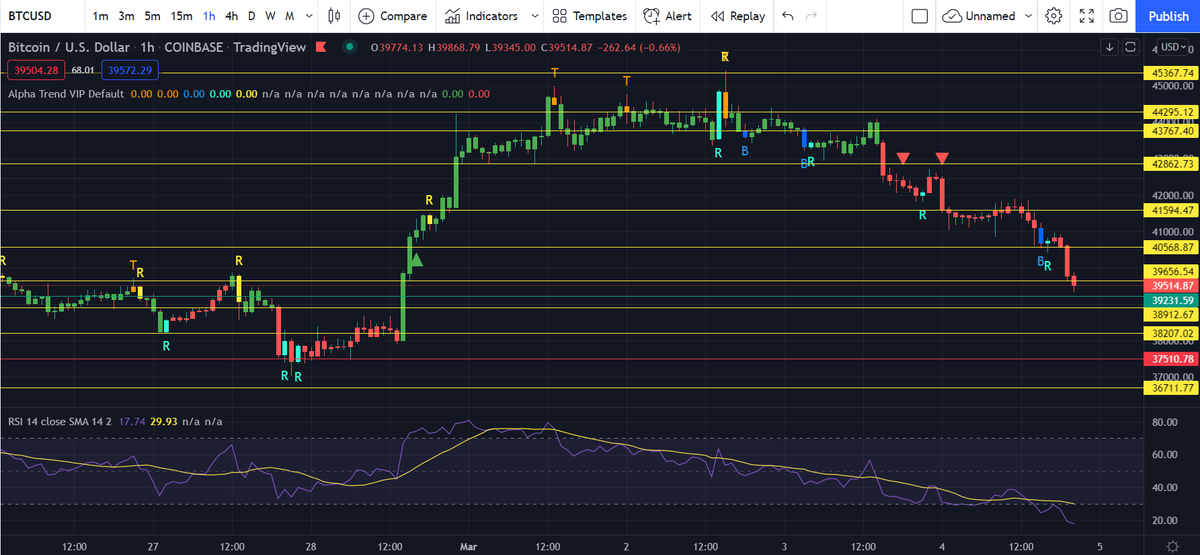The height and width of the screenshot is (555, 1200).
Task: Choose the 4h timeframe
Action: [232, 16]
